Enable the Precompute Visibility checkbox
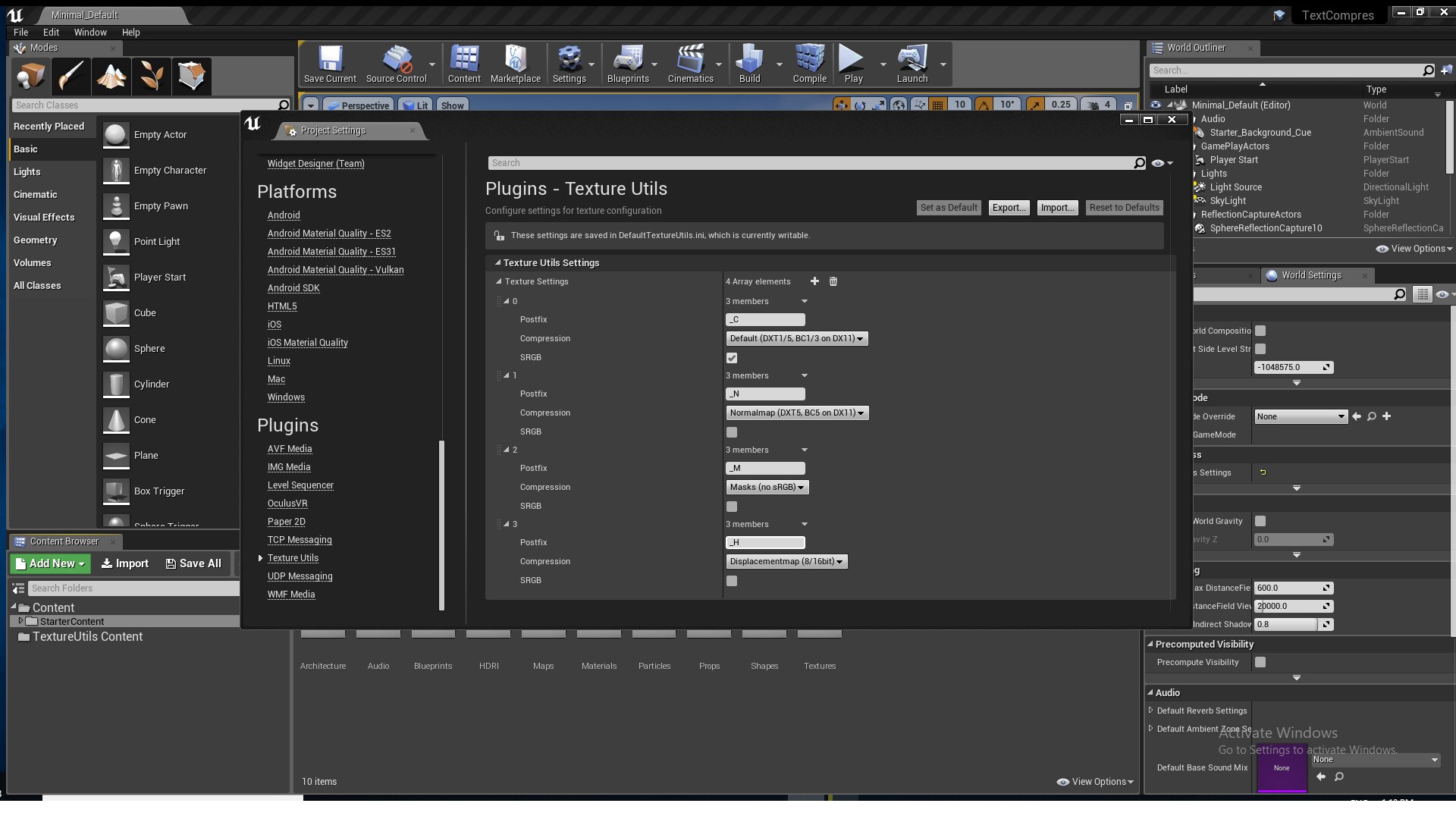The width and height of the screenshot is (1456, 819). click(x=1261, y=662)
